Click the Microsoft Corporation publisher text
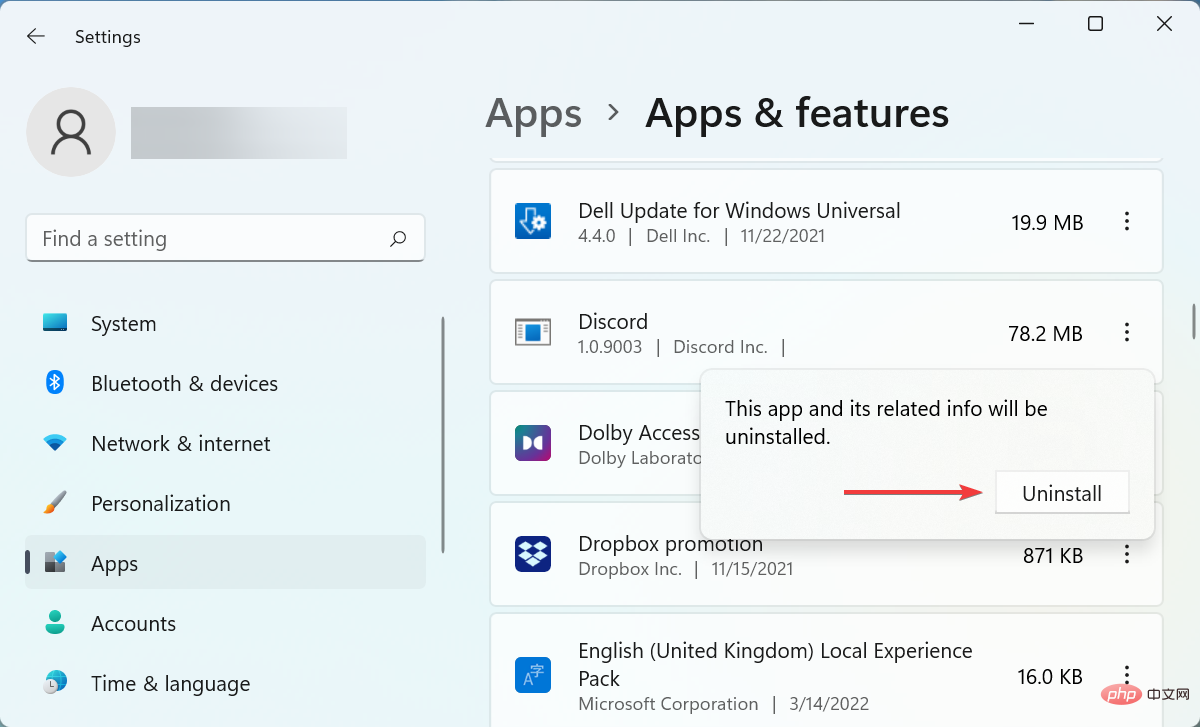This screenshot has width=1200, height=727. point(668,703)
